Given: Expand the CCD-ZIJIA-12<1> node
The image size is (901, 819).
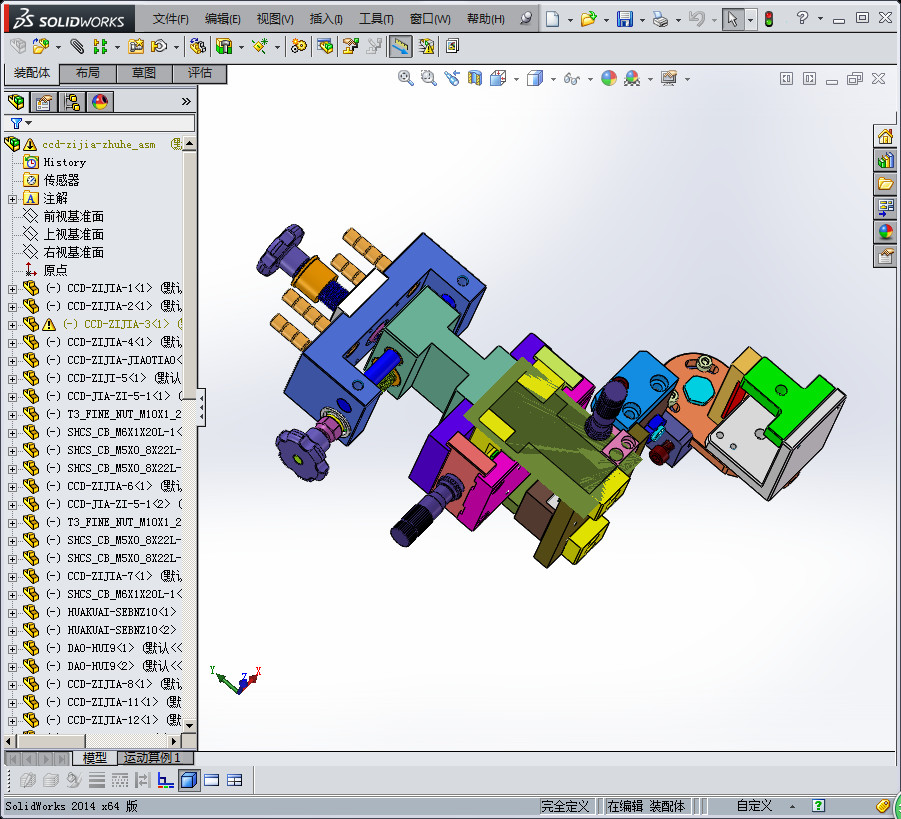Looking at the screenshot, I should pos(12,721).
